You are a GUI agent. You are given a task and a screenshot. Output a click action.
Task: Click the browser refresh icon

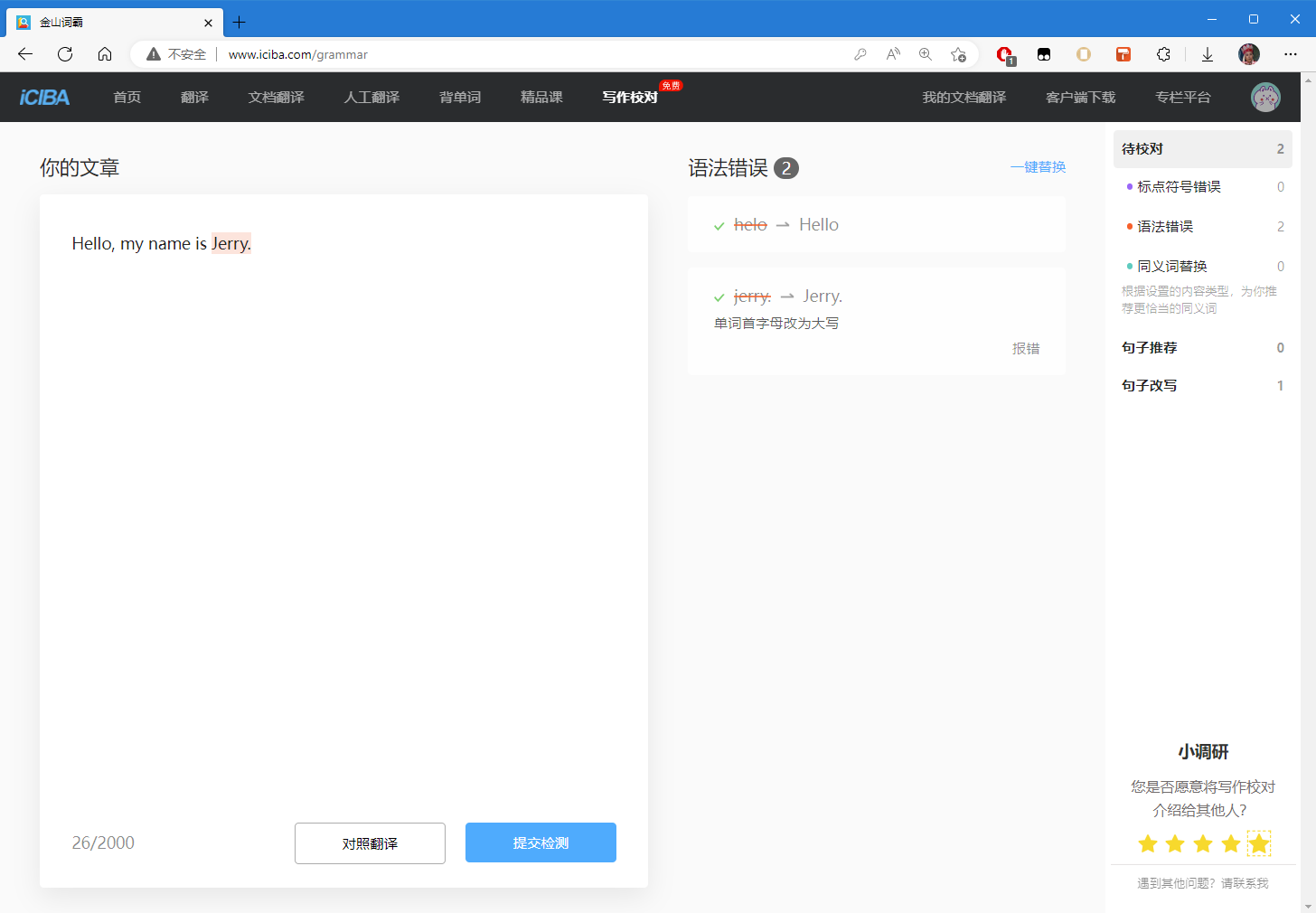coord(65,54)
